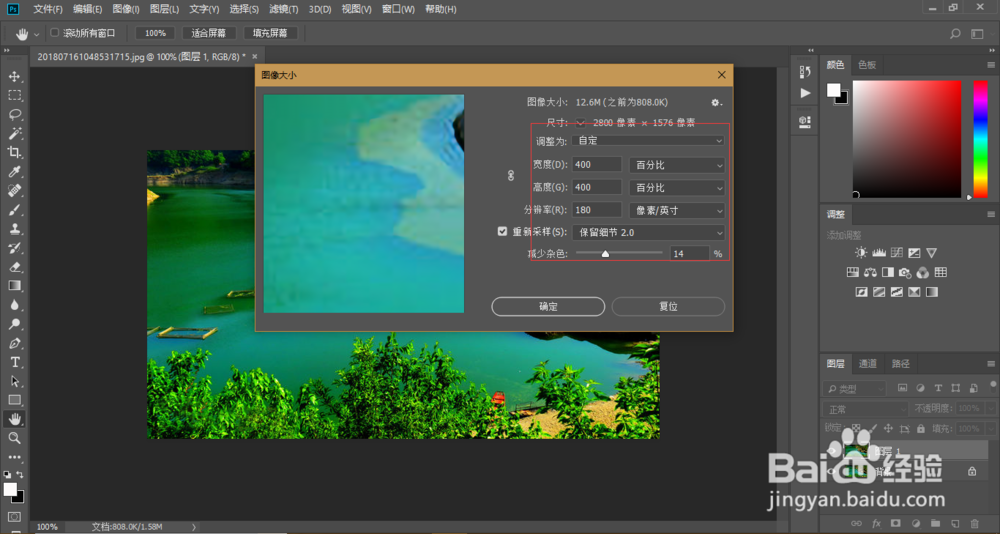
Task: Click the Fill Screen button
Action: (x=270, y=33)
